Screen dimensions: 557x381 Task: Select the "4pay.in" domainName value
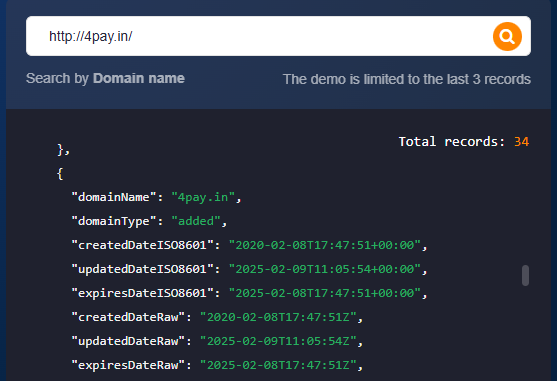pyautogui.click(x=203, y=197)
